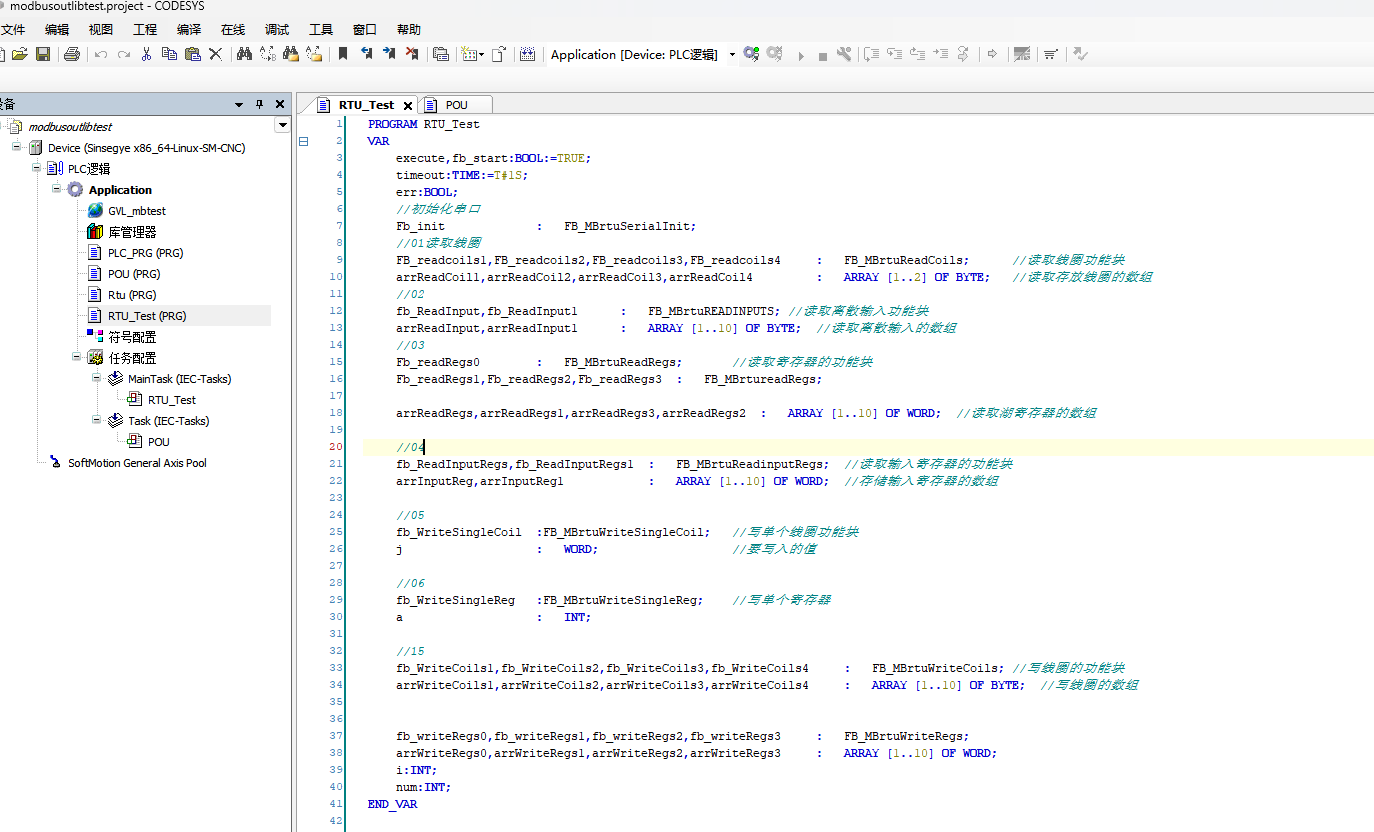Viewport: 1374px width, 832px height.
Task: Switch to the POU editor tab
Action: (x=456, y=105)
